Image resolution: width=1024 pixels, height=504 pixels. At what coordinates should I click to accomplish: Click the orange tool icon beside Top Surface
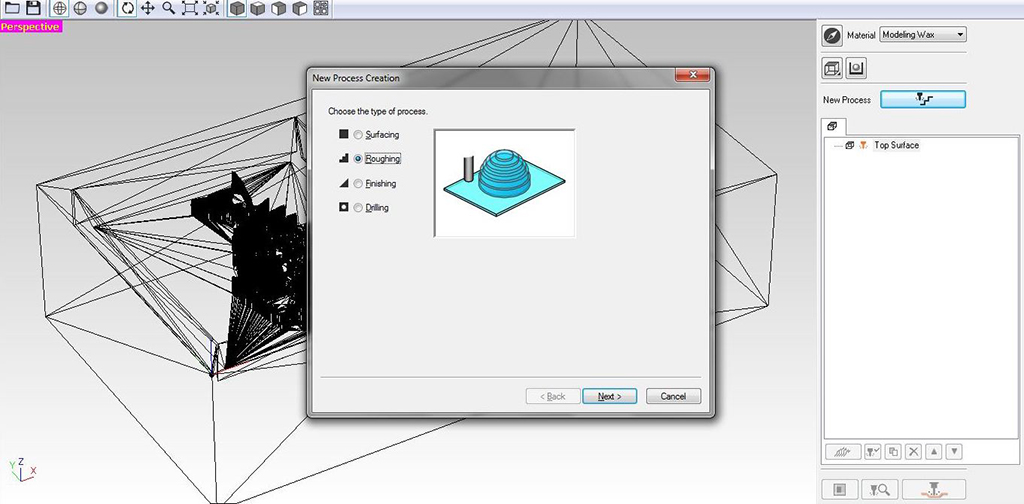pos(863,146)
